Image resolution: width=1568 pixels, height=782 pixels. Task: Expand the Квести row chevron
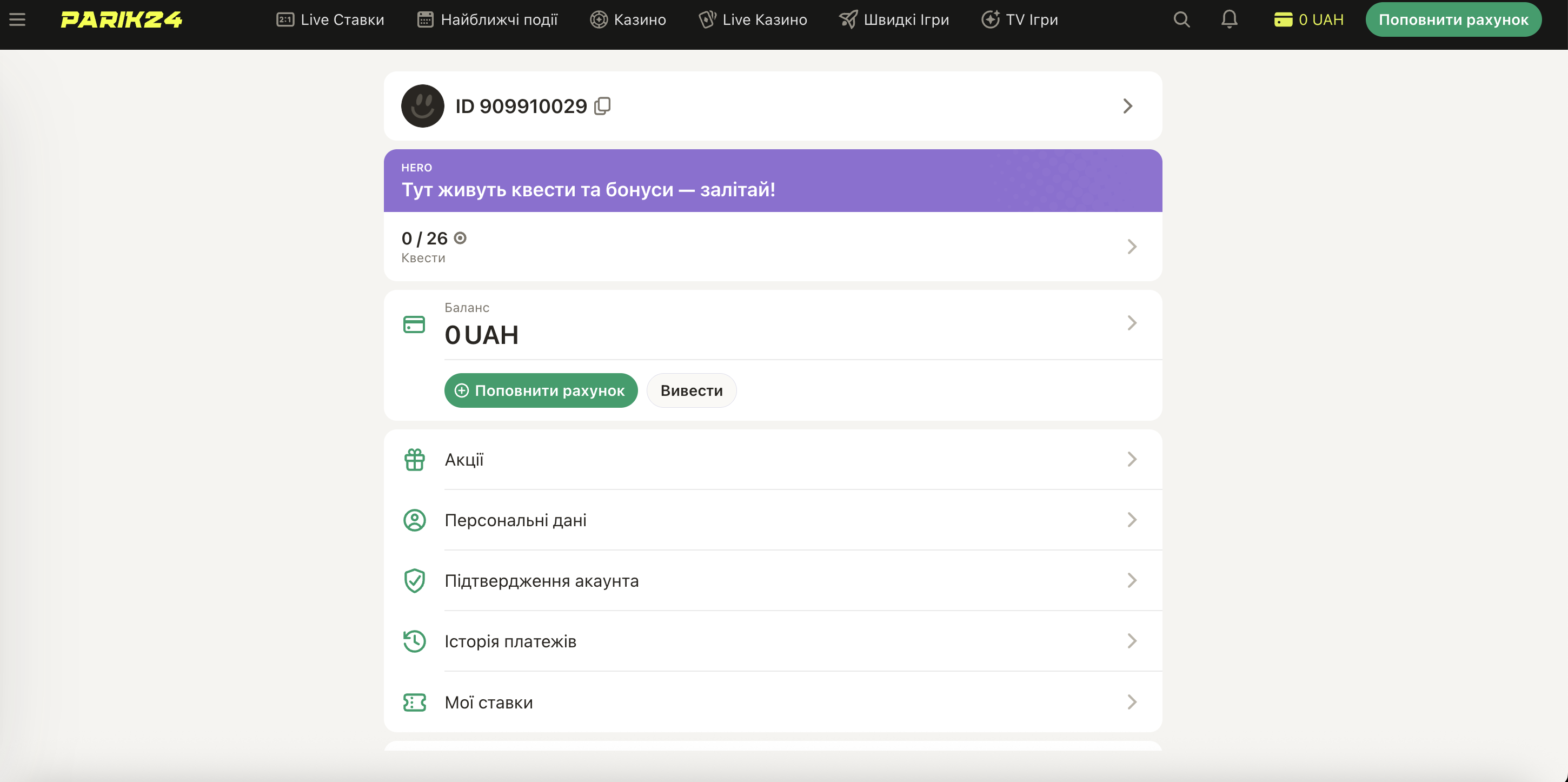click(x=1131, y=247)
